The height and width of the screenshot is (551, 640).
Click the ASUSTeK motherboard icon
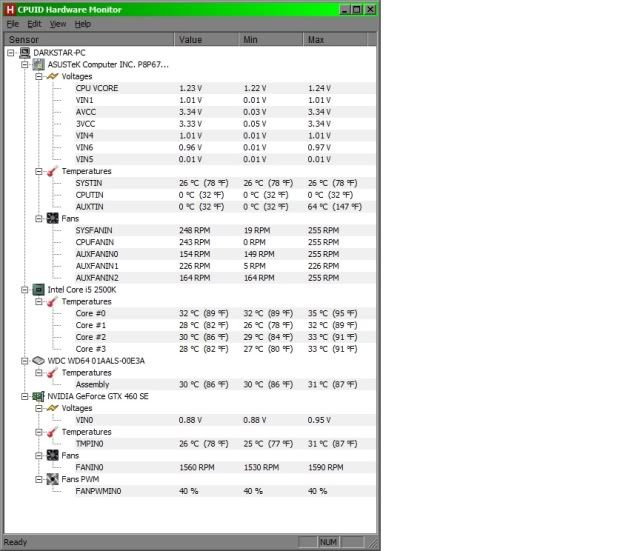pyautogui.click(x=38, y=64)
